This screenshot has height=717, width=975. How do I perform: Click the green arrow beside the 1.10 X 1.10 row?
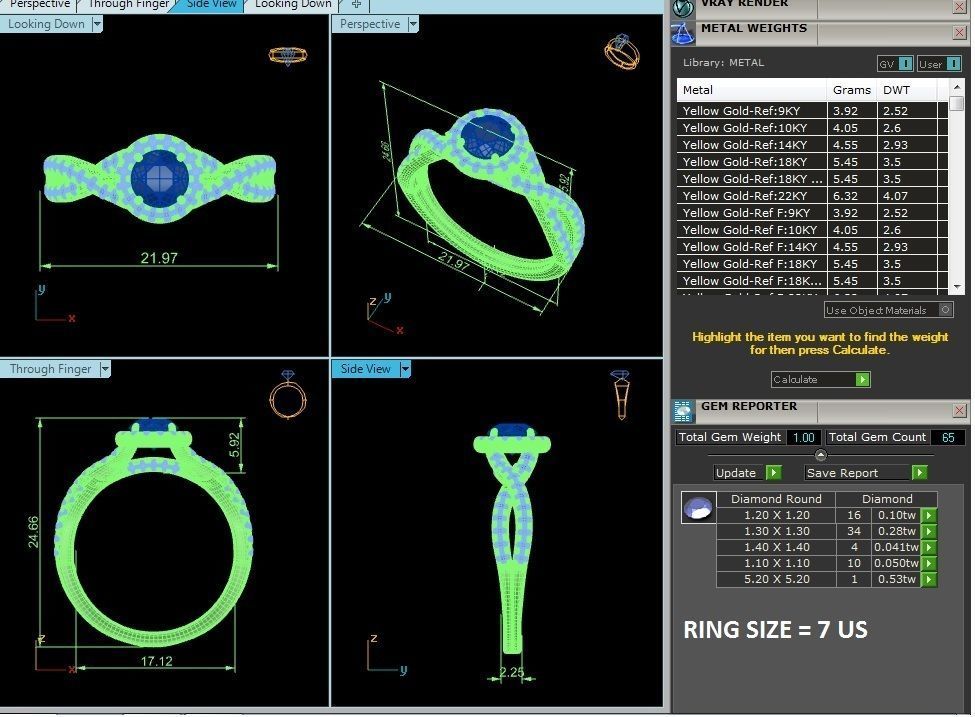tap(928, 563)
